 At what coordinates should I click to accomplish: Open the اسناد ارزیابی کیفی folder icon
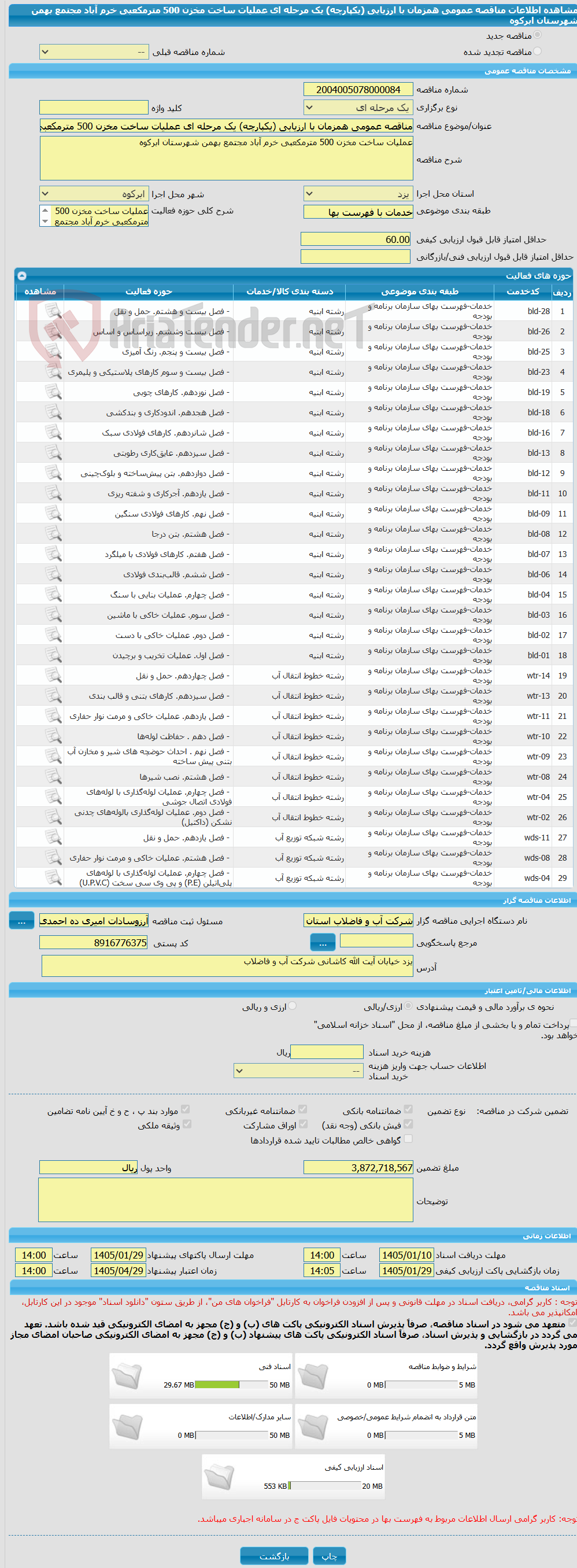coord(219,1477)
